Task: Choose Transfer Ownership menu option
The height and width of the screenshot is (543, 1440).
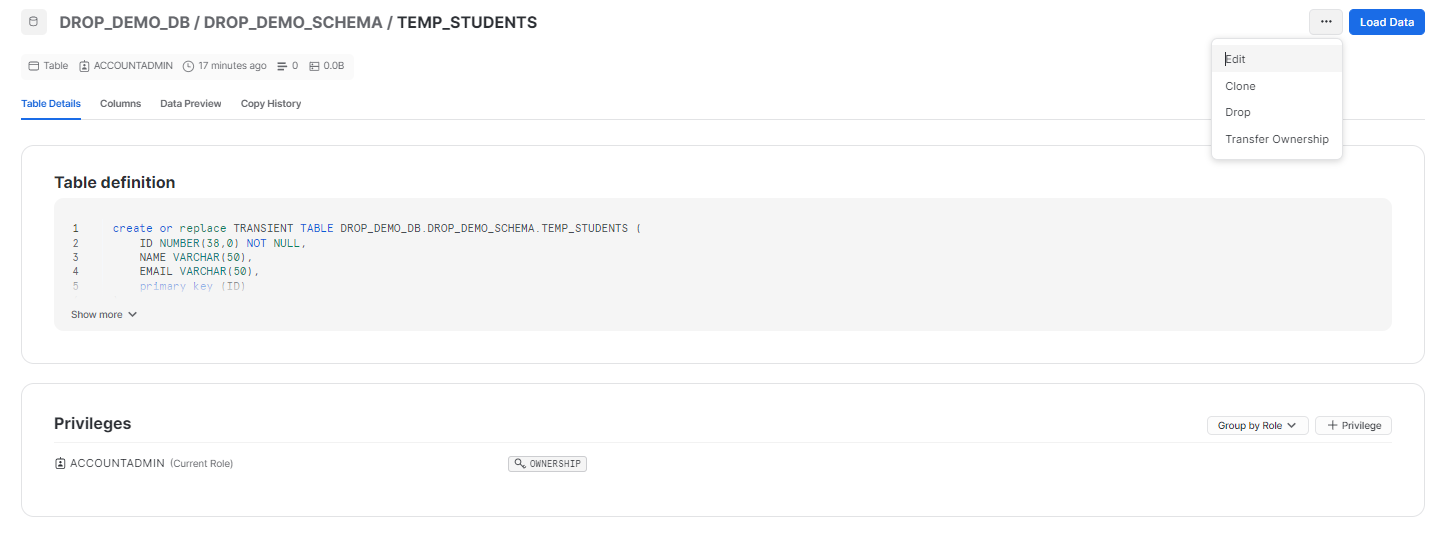Action: [x=1276, y=139]
